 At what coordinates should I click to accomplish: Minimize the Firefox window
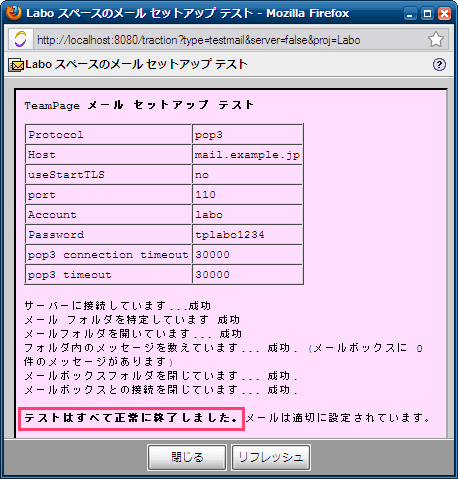(410, 14)
